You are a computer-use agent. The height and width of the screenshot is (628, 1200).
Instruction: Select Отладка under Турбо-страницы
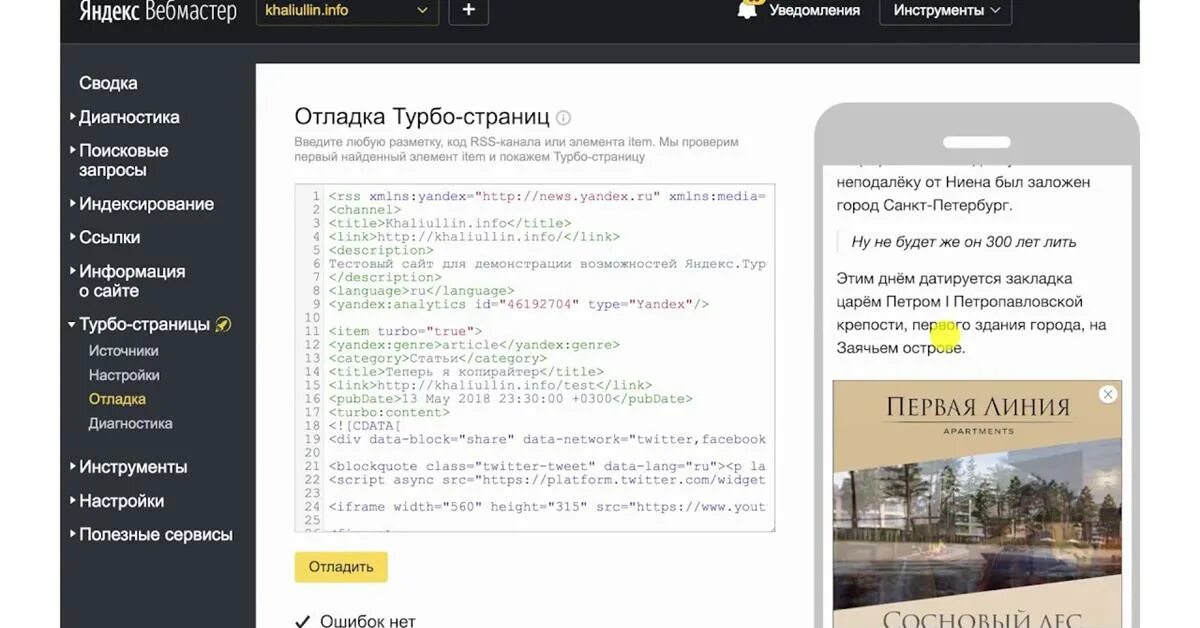[117, 399]
